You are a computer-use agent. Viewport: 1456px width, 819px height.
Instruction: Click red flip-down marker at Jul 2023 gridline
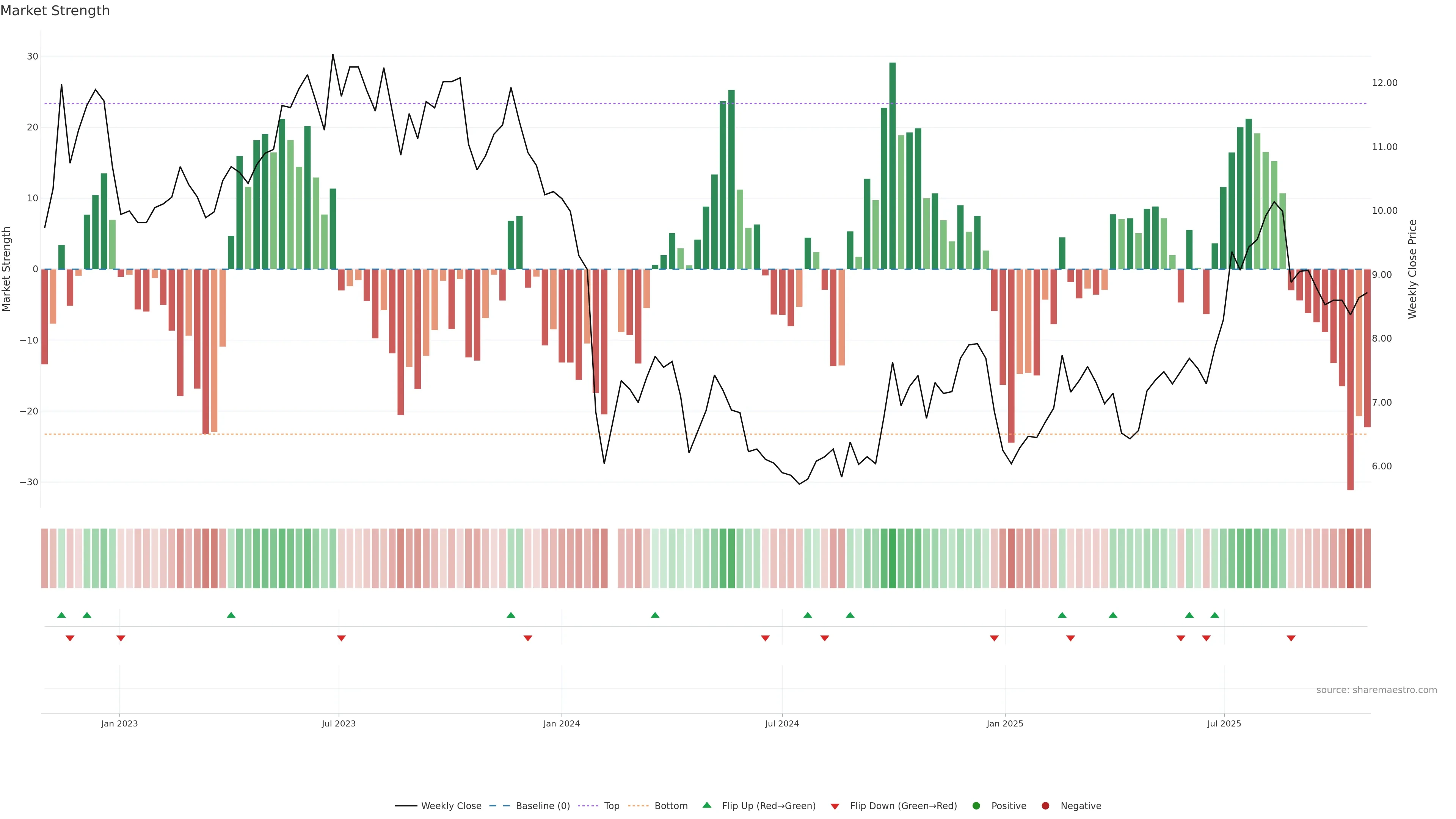(x=341, y=638)
